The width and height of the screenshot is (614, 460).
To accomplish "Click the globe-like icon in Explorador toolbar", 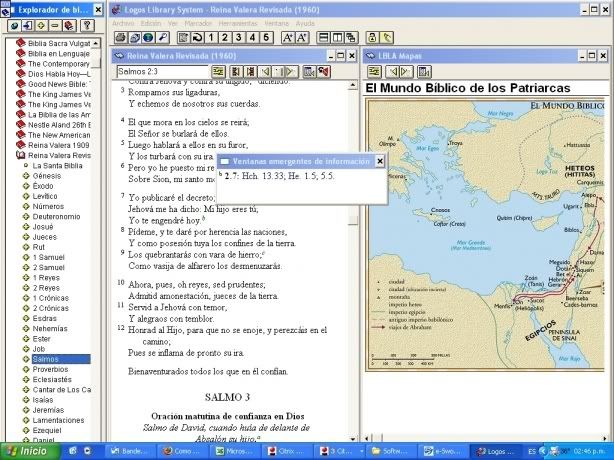I will tap(14, 26).
